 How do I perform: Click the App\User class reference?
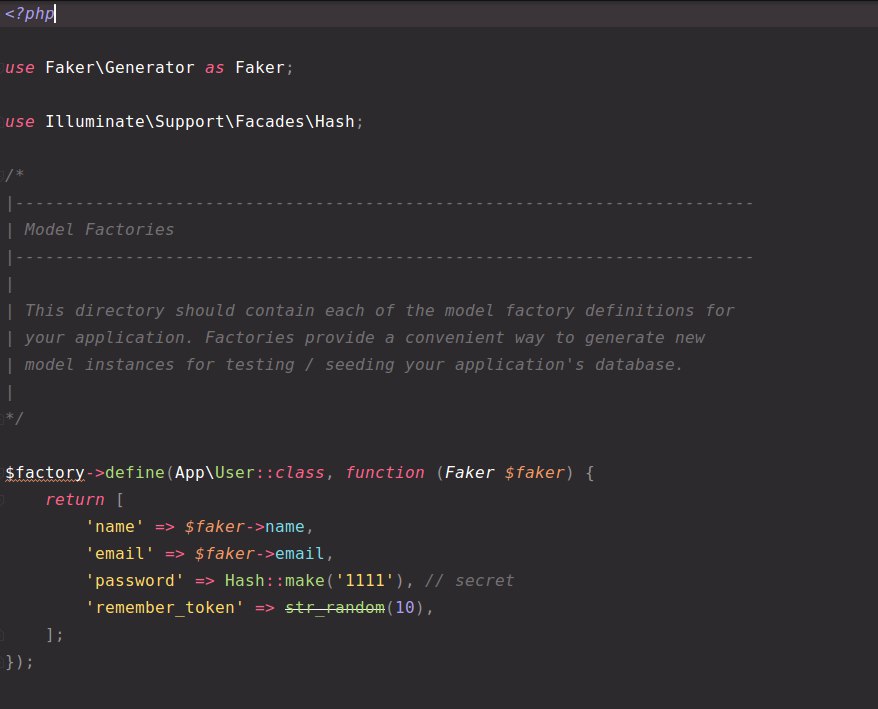click(x=215, y=473)
